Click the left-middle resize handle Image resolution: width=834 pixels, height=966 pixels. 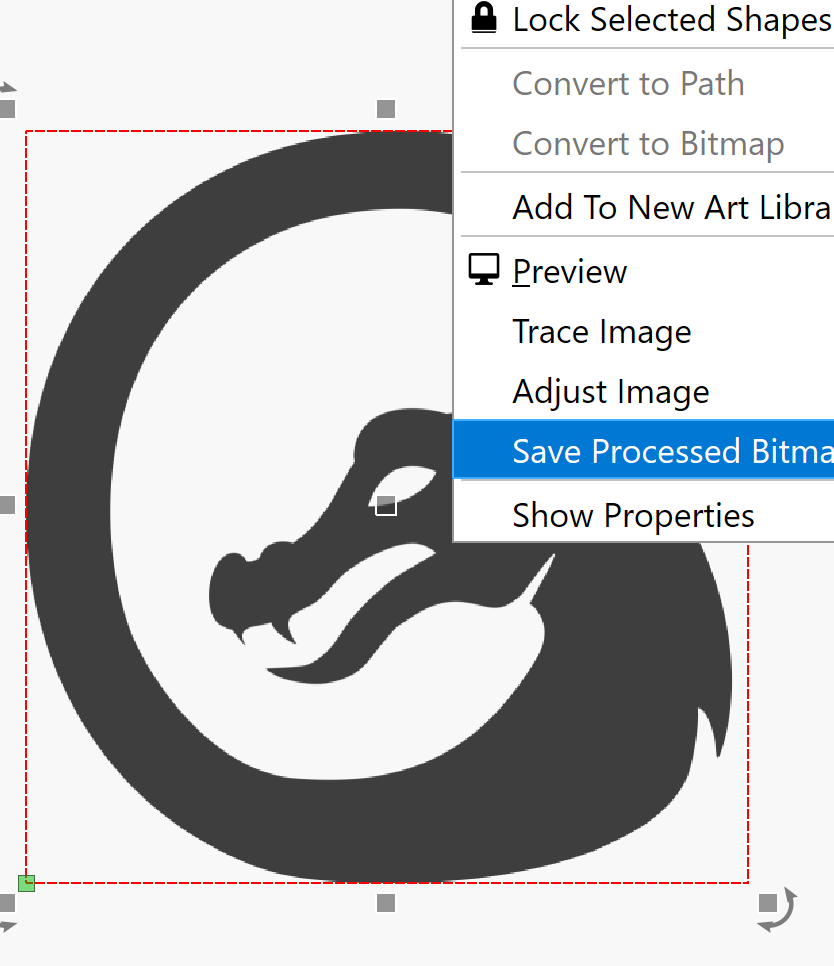click(7, 505)
